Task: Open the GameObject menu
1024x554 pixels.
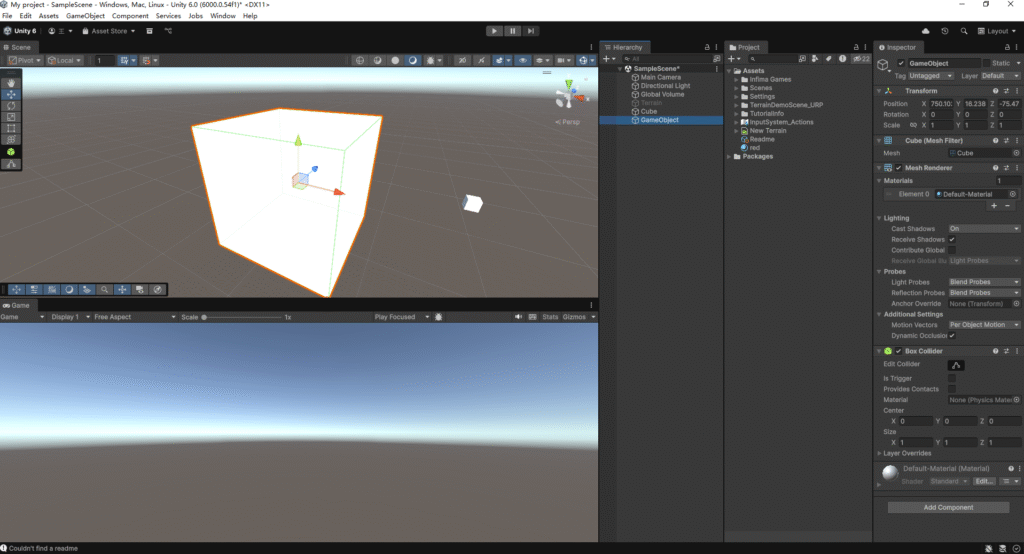Action: (x=85, y=16)
